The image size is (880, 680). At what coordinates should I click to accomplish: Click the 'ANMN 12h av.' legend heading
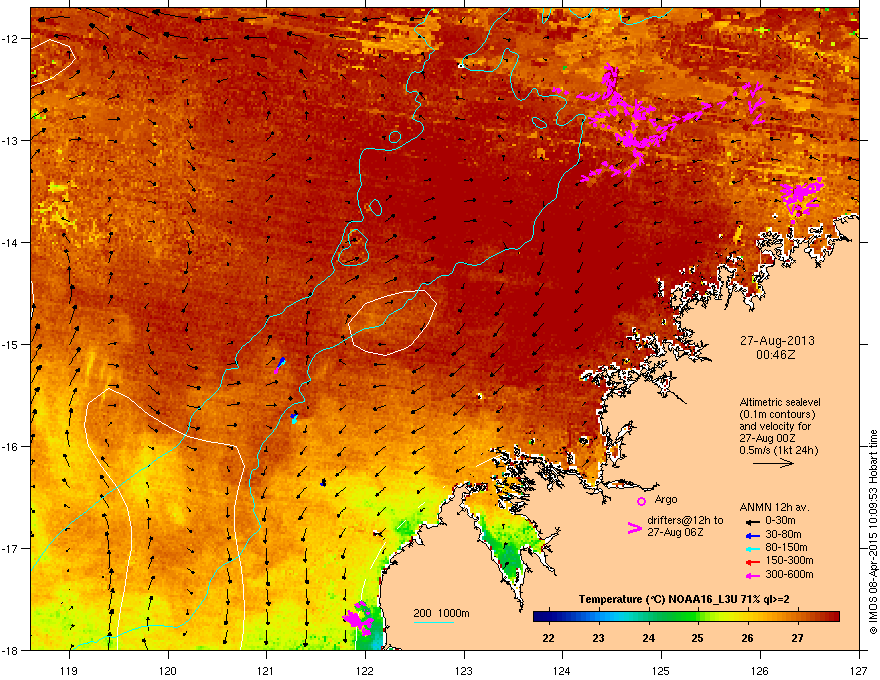point(774,507)
